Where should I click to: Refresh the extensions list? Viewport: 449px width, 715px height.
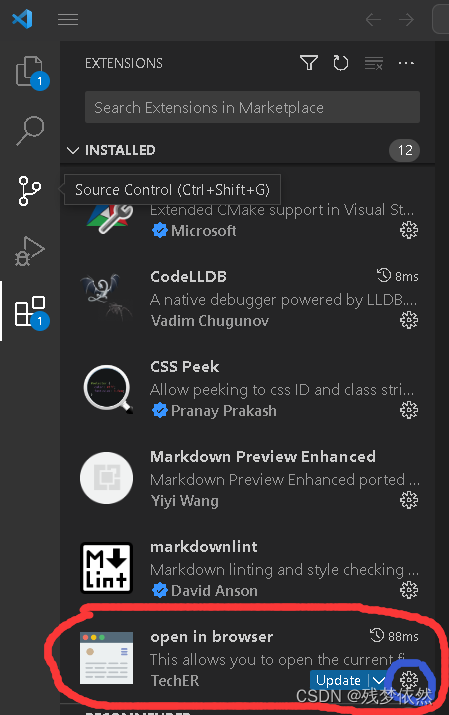click(x=341, y=63)
